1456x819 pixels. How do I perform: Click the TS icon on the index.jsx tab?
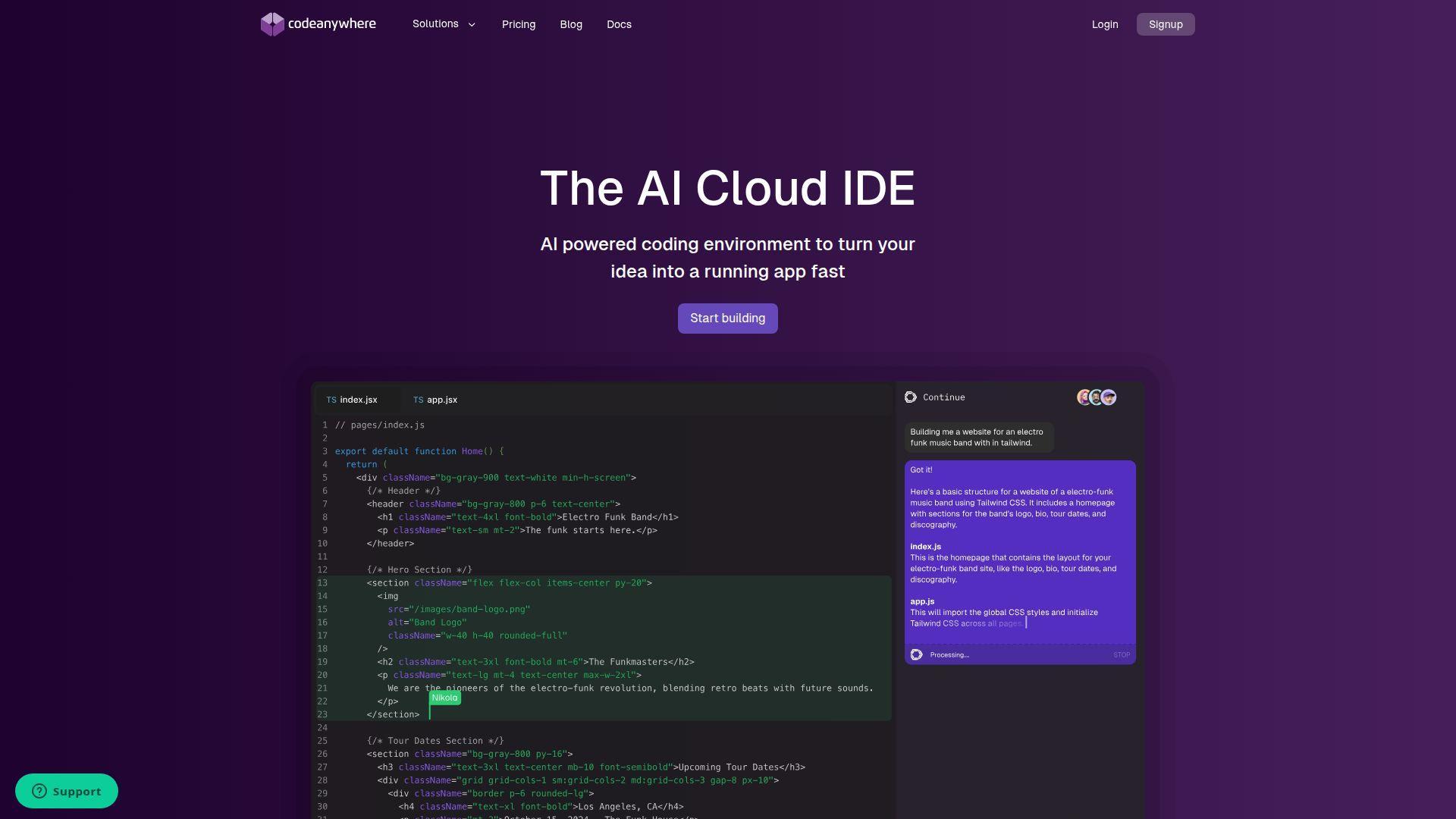[x=331, y=400]
